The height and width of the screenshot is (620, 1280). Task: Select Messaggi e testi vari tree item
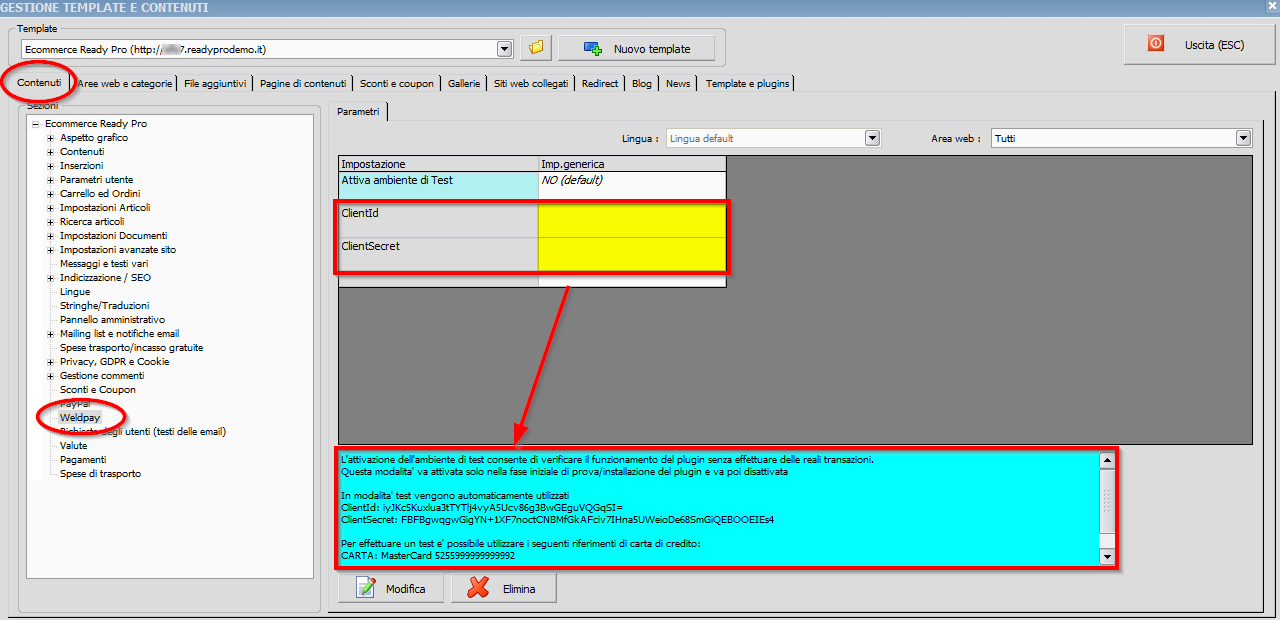104,264
